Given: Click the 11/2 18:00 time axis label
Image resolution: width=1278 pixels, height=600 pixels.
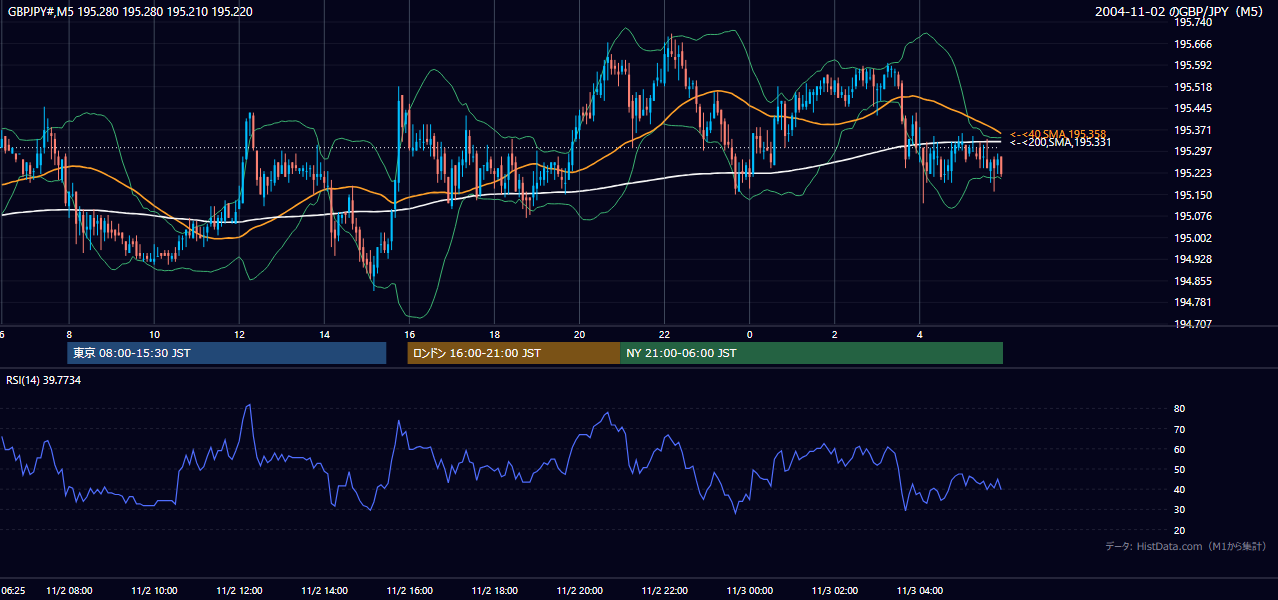Looking at the screenshot, I should [x=494, y=591].
